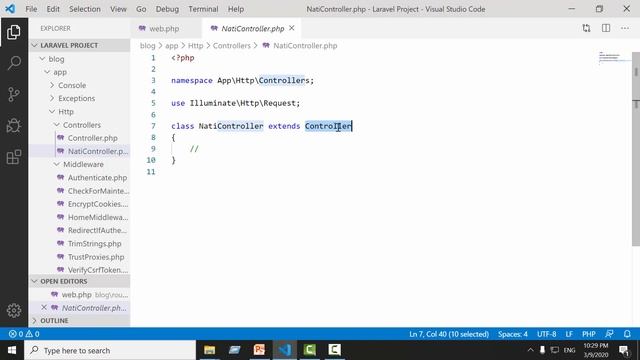Open the View menu

click(118, 9)
